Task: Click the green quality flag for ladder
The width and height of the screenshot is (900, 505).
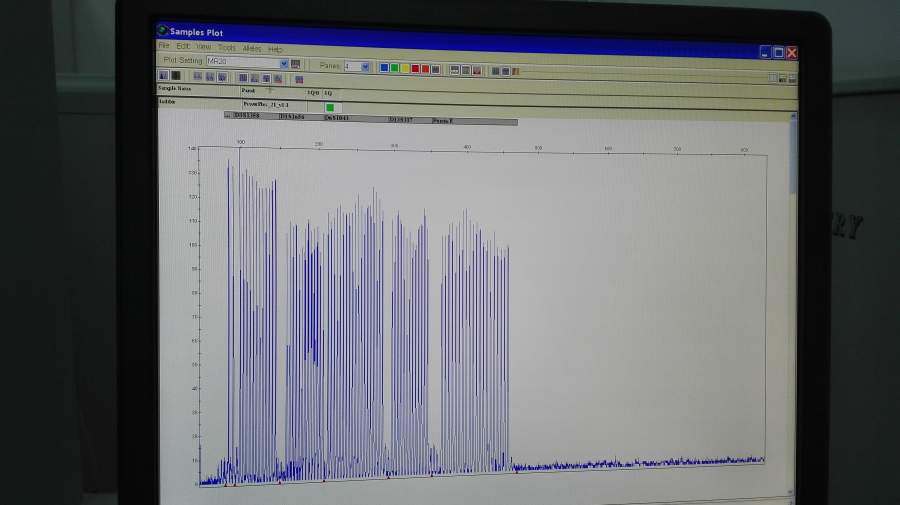Action: 329,107
